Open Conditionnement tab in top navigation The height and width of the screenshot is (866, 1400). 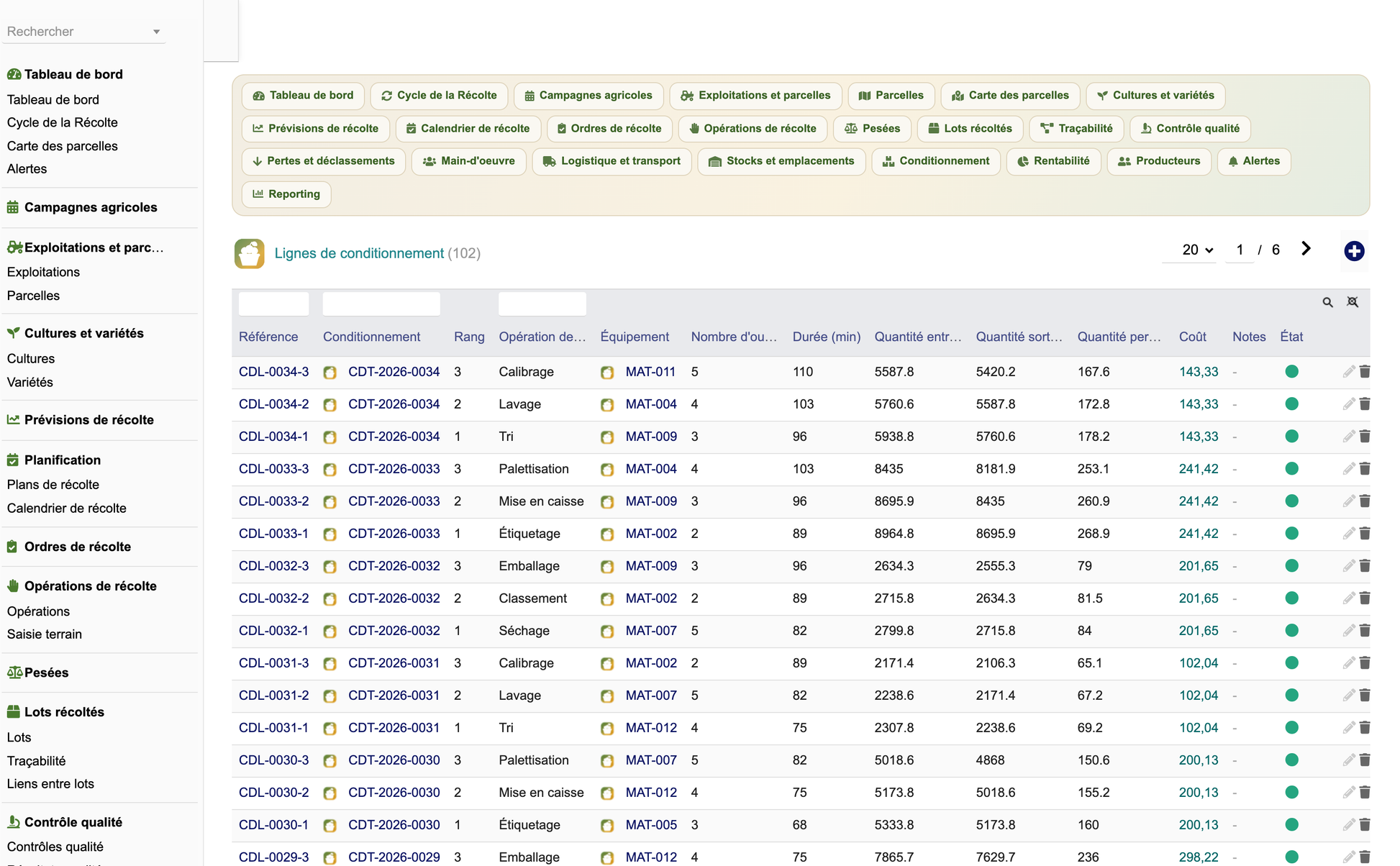click(x=936, y=161)
